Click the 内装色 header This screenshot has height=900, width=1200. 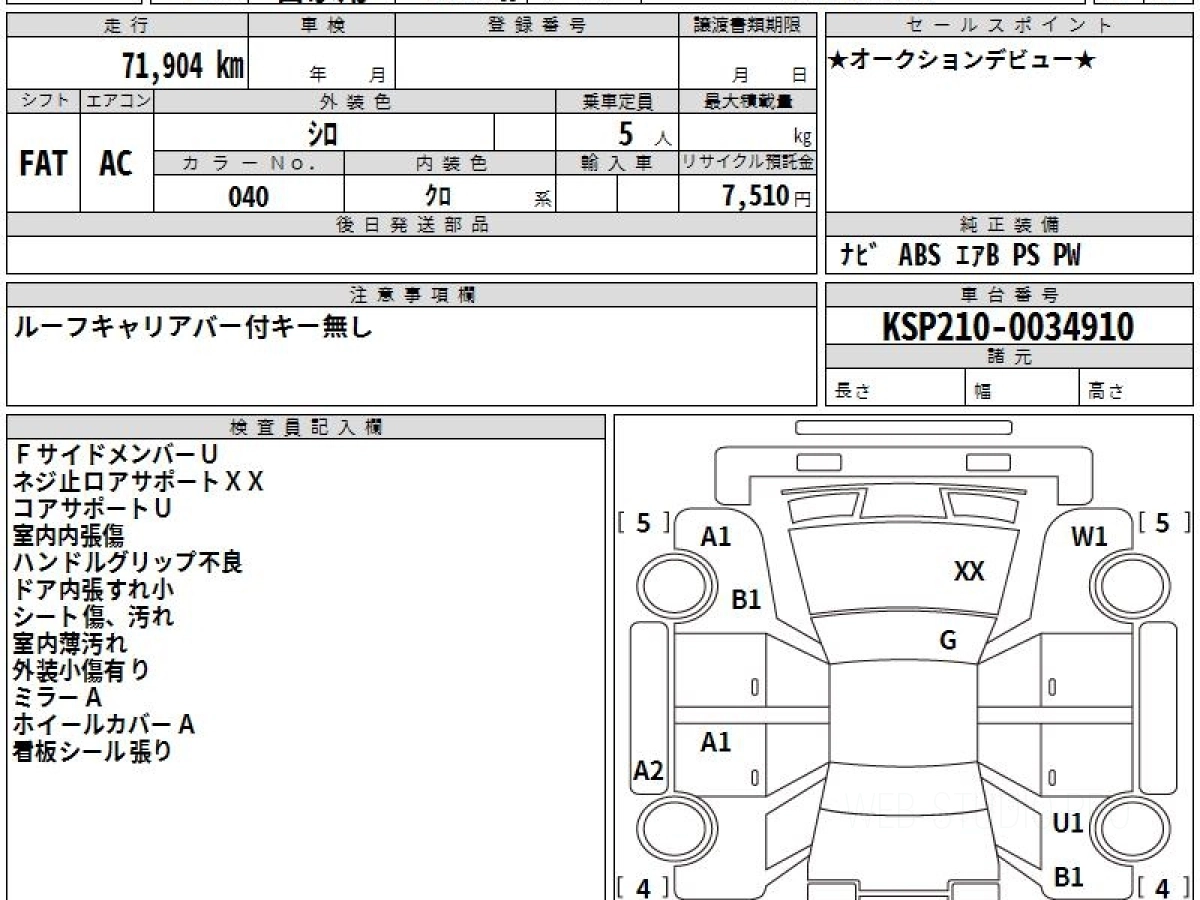pyautogui.click(x=450, y=163)
